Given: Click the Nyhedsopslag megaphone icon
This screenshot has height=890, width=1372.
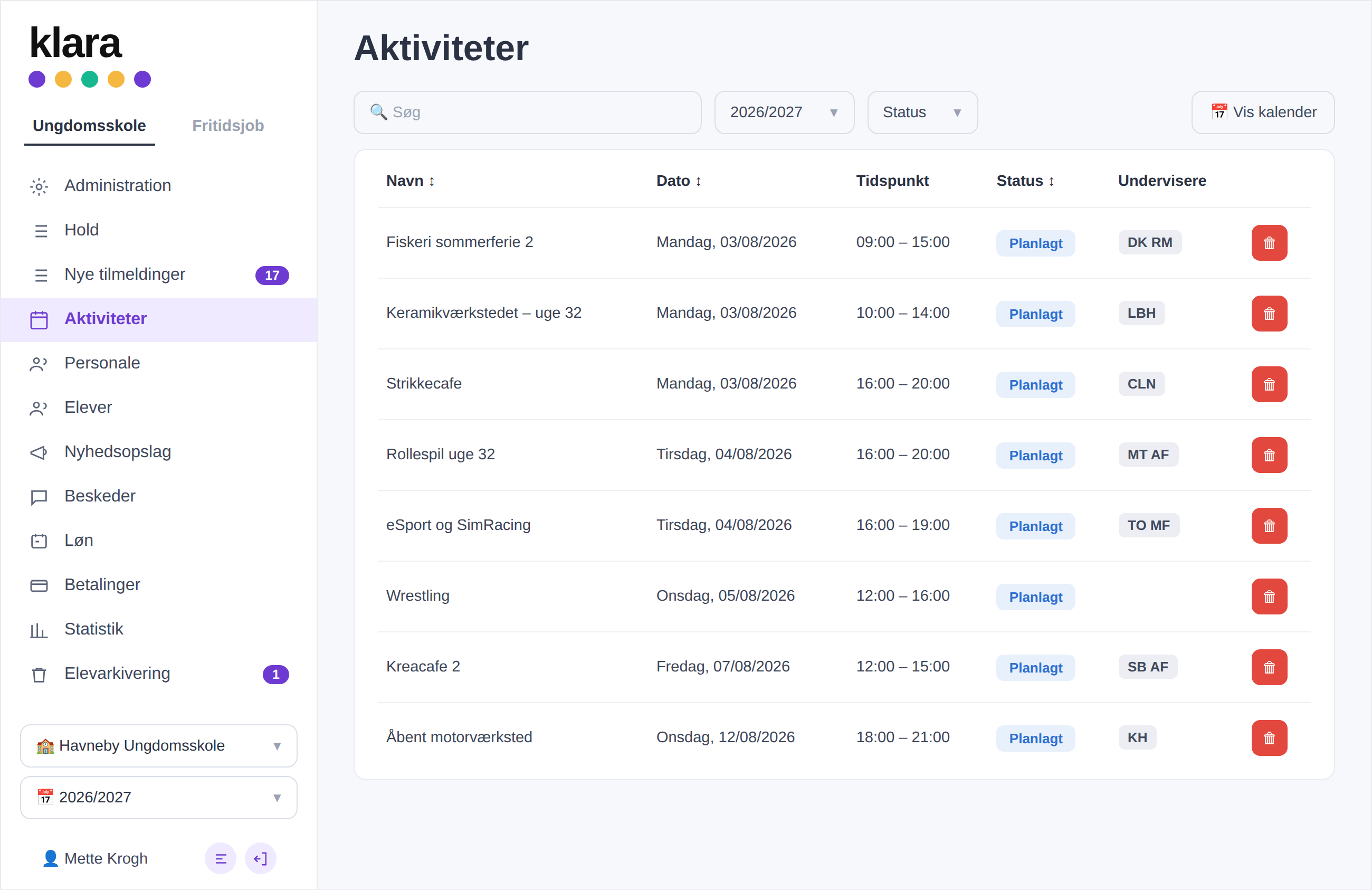Looking at the screenshot, I should 39,453.
